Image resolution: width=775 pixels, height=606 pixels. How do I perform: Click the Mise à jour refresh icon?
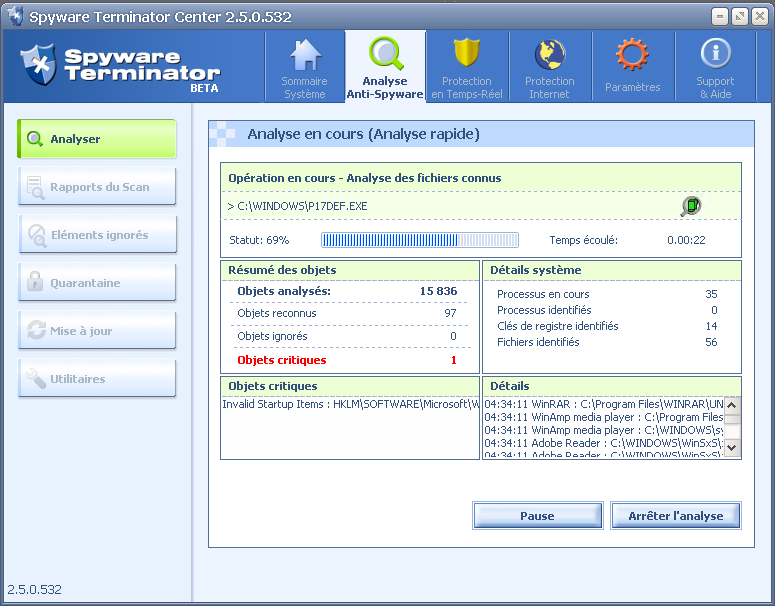[x=36, y=330]
